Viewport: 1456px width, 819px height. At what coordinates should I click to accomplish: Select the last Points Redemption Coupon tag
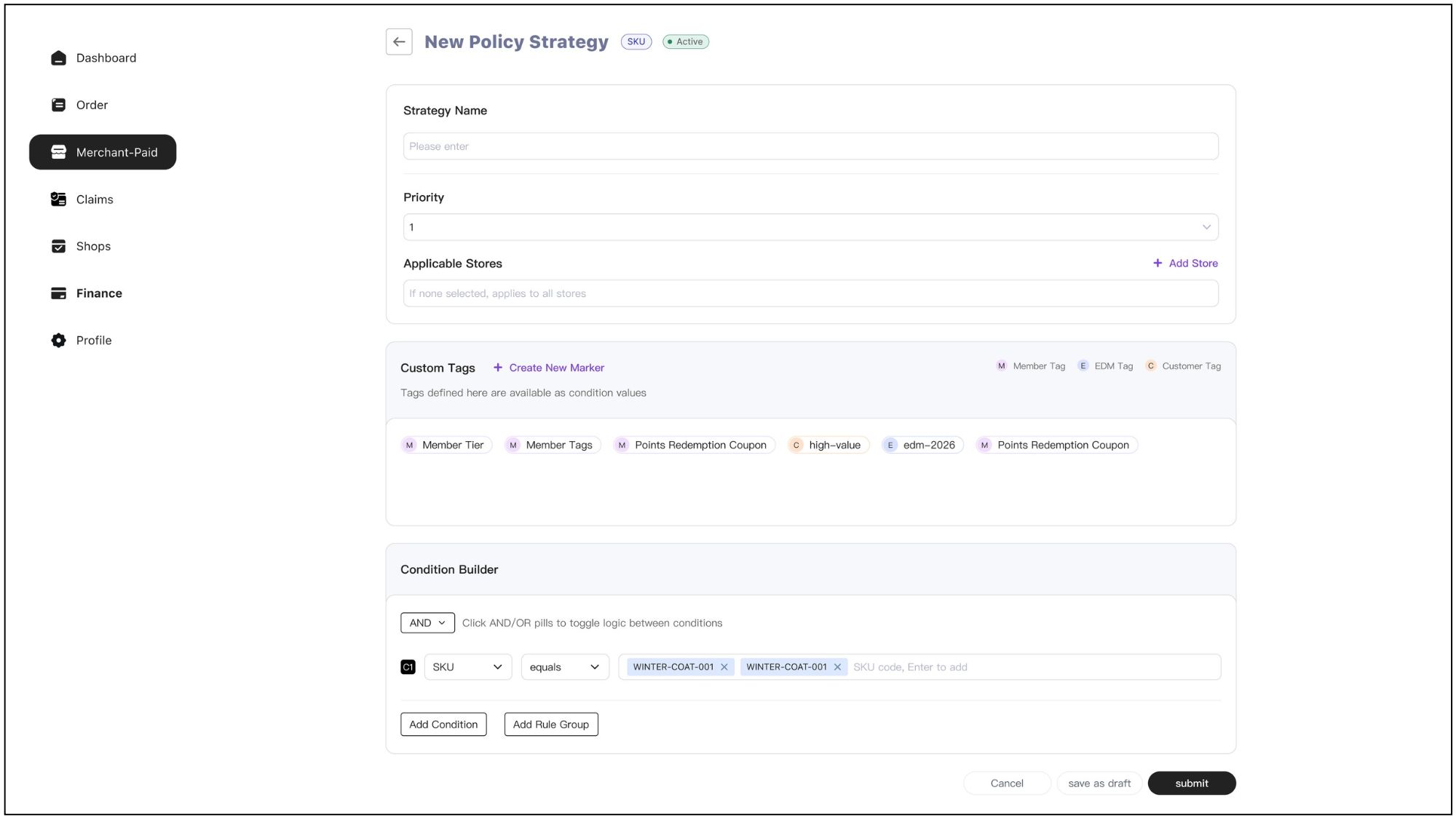coord(1056,445)
